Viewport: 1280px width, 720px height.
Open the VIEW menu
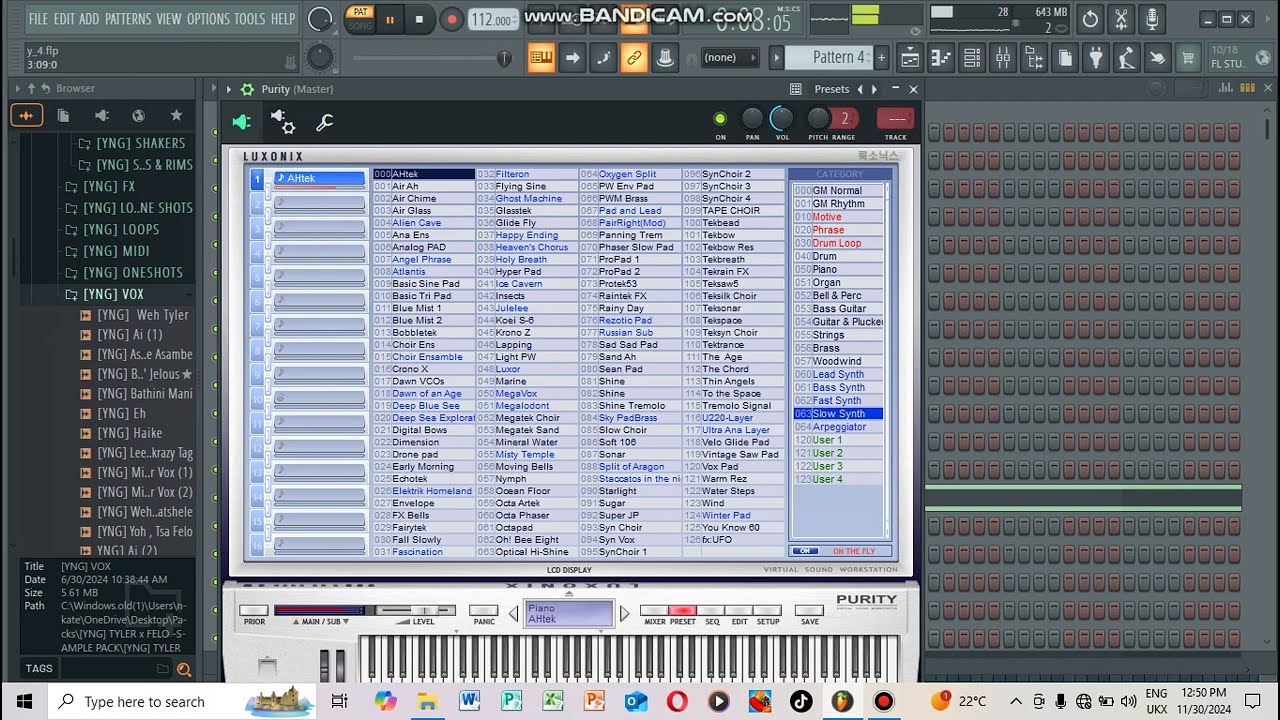pos(169,19)
